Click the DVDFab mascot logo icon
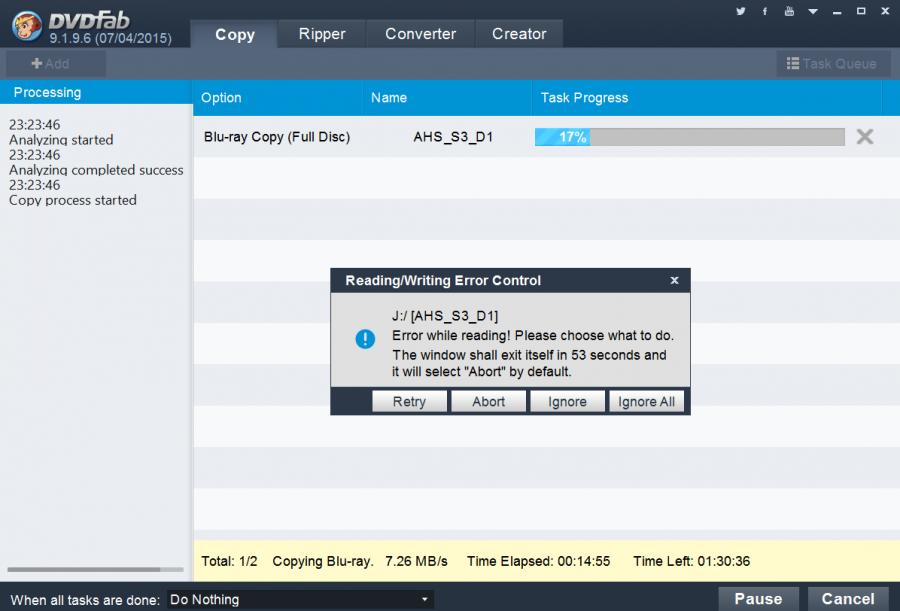 coord(26,26)
